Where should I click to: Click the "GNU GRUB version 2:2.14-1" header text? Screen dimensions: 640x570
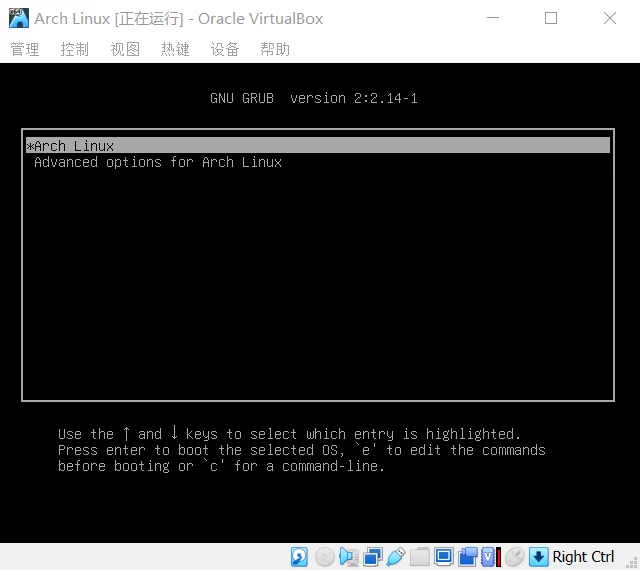click(x=314, y=98)
